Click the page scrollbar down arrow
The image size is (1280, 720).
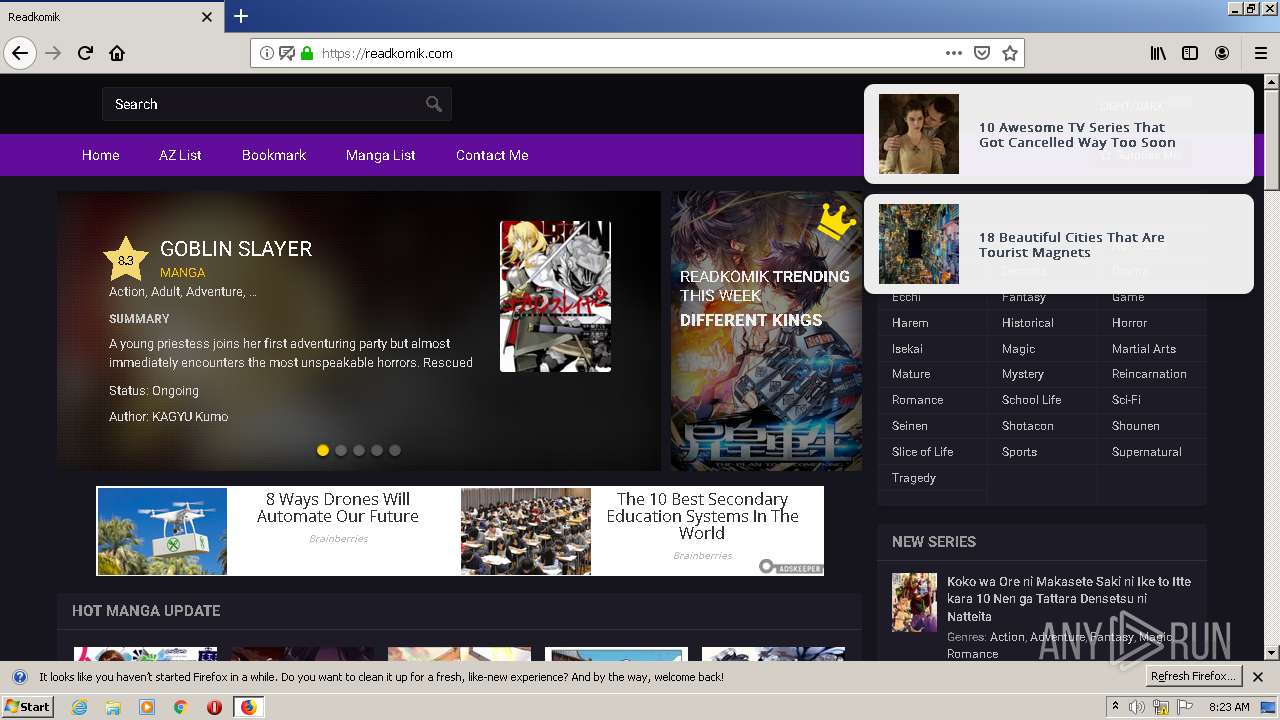(1272, 653)
